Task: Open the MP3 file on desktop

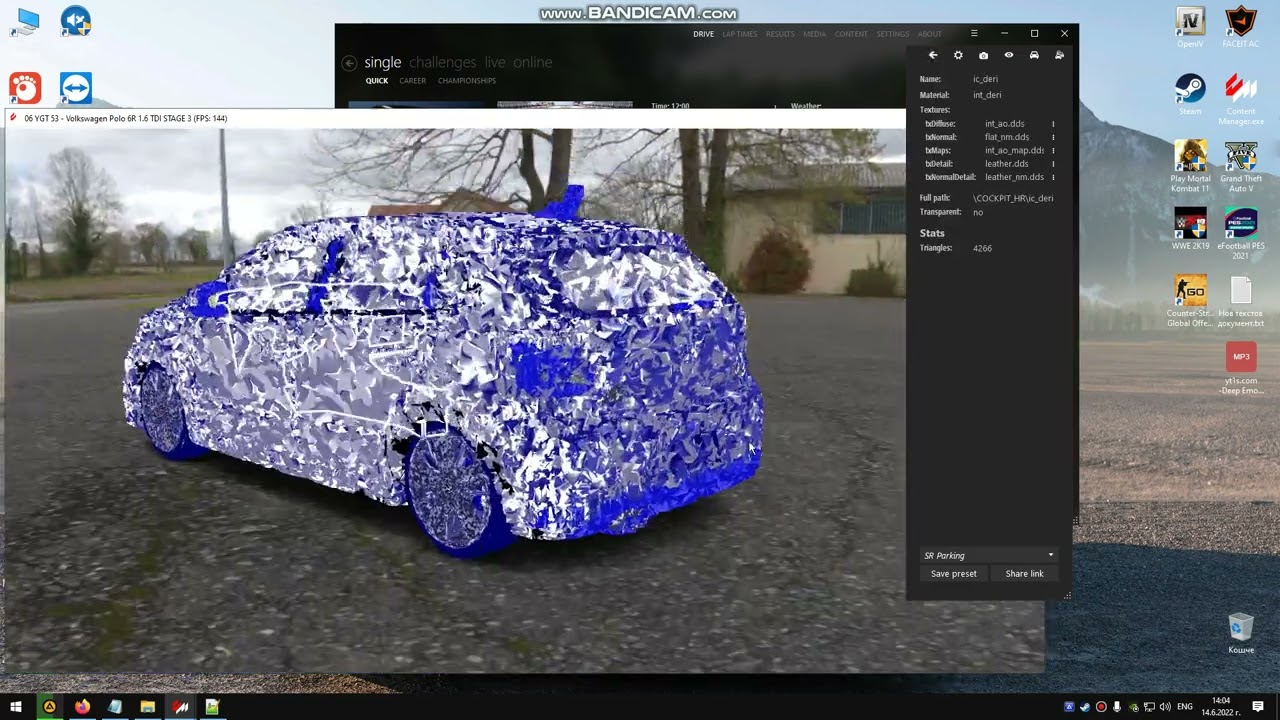Action: (x=1241, y=368)
